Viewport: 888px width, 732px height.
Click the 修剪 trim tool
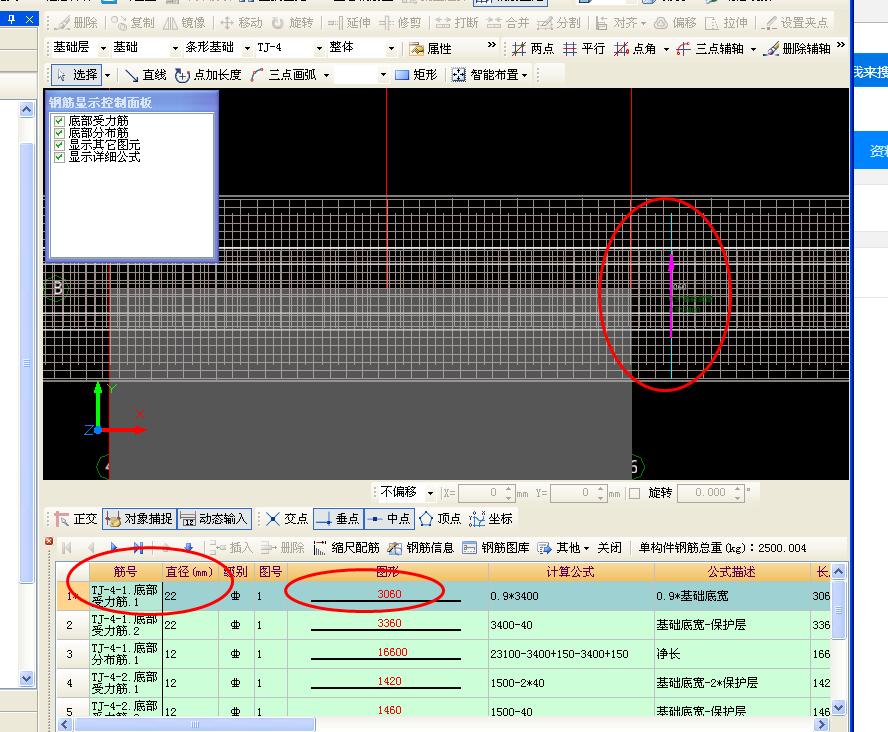(x=400, y=23)
